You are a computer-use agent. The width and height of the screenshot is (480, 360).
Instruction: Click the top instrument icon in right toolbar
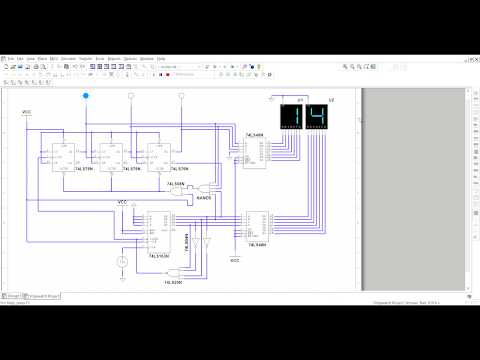(x=476, y=93)
